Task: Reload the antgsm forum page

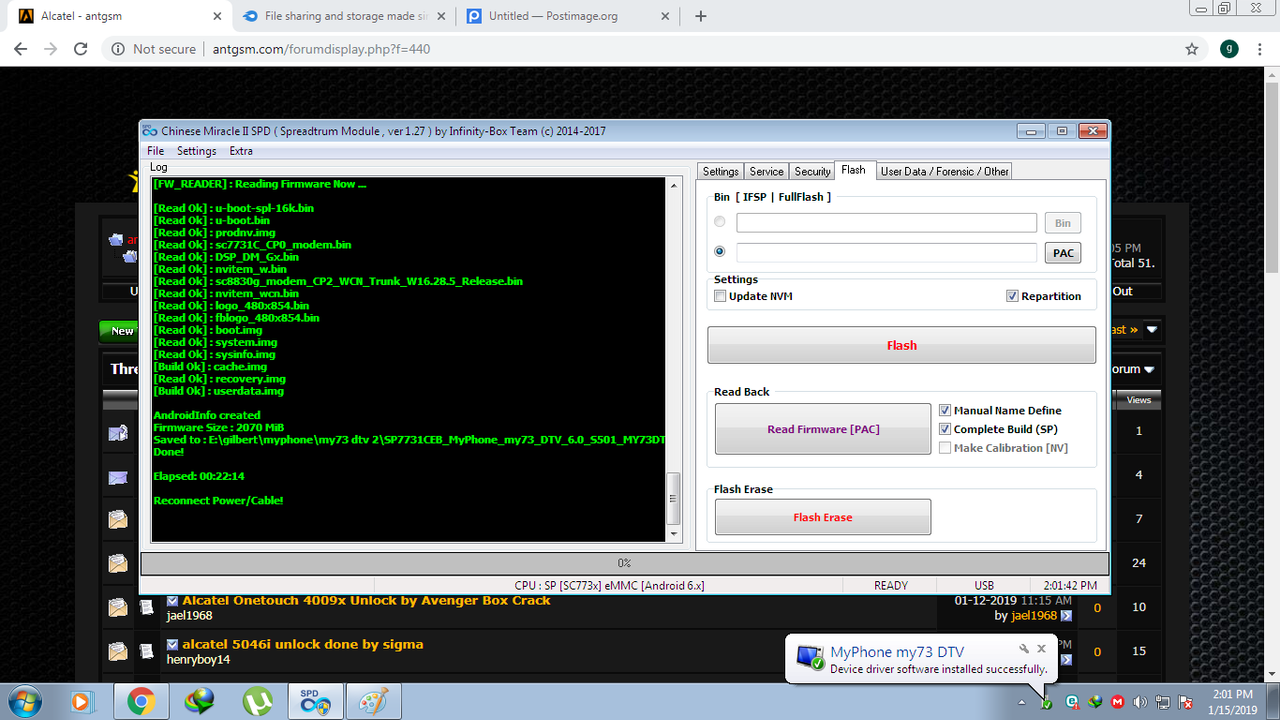Action: (82, 49)
